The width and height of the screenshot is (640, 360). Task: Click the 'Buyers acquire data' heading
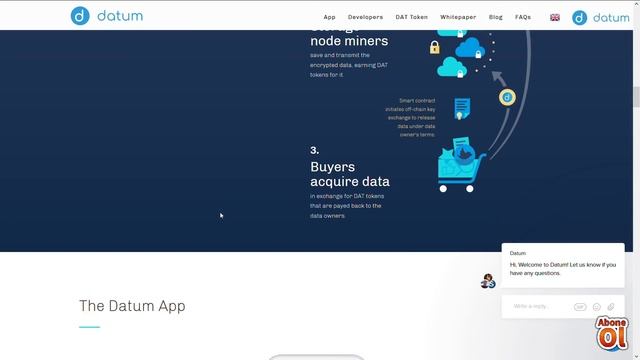(350, 174)
